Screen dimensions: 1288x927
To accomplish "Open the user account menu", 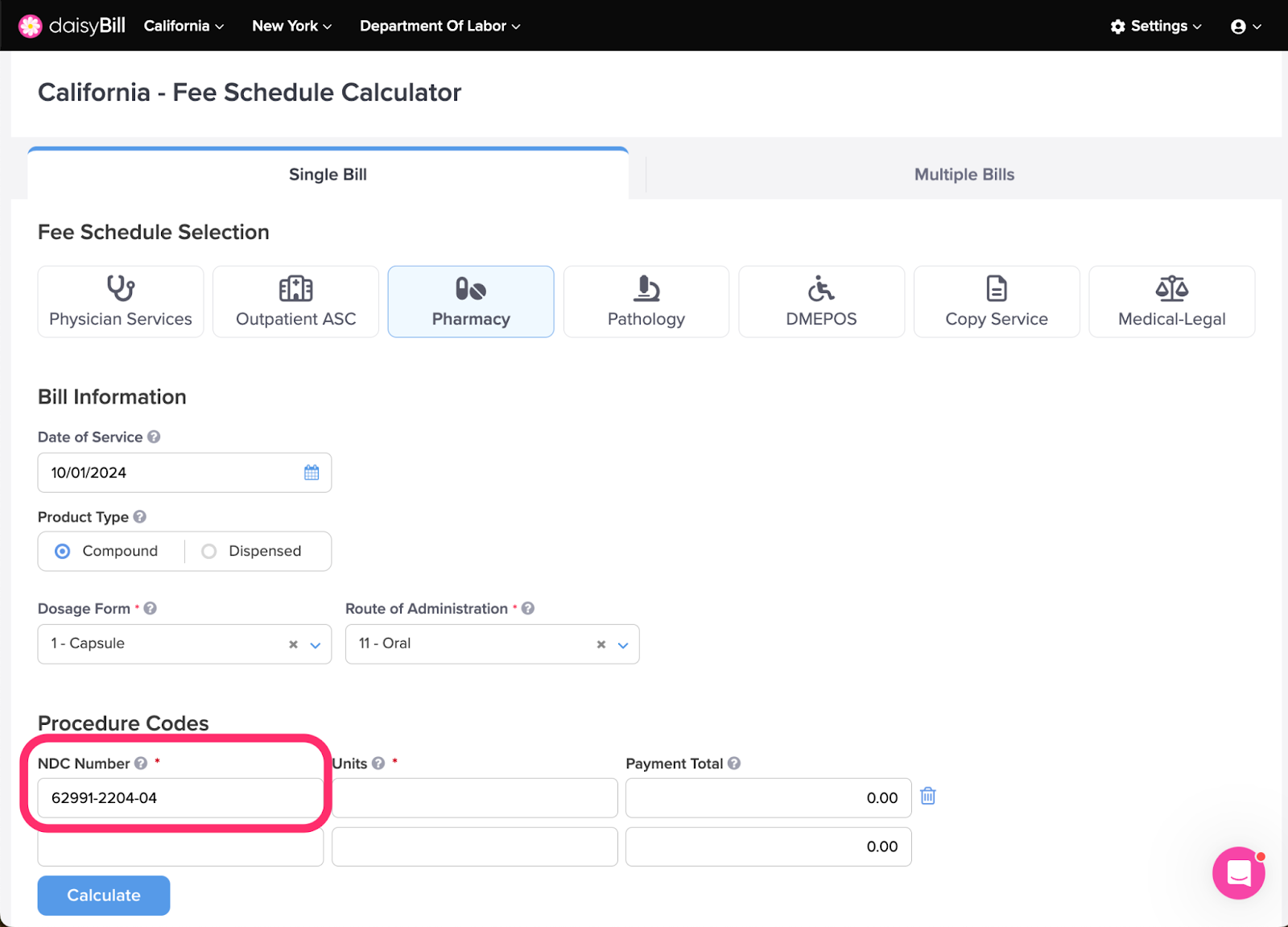I will 1245,27.
